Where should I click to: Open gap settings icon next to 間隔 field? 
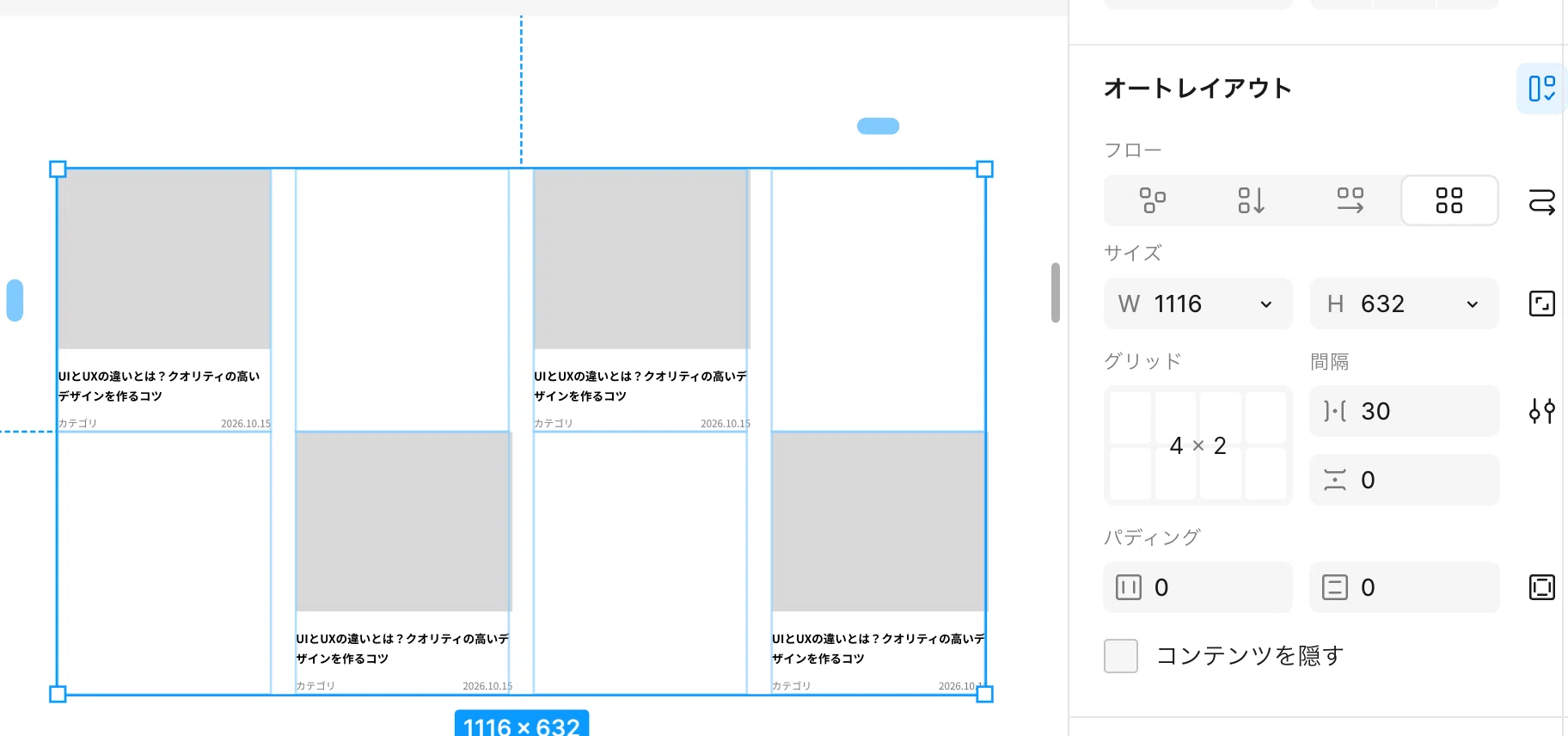point(1542,411)
